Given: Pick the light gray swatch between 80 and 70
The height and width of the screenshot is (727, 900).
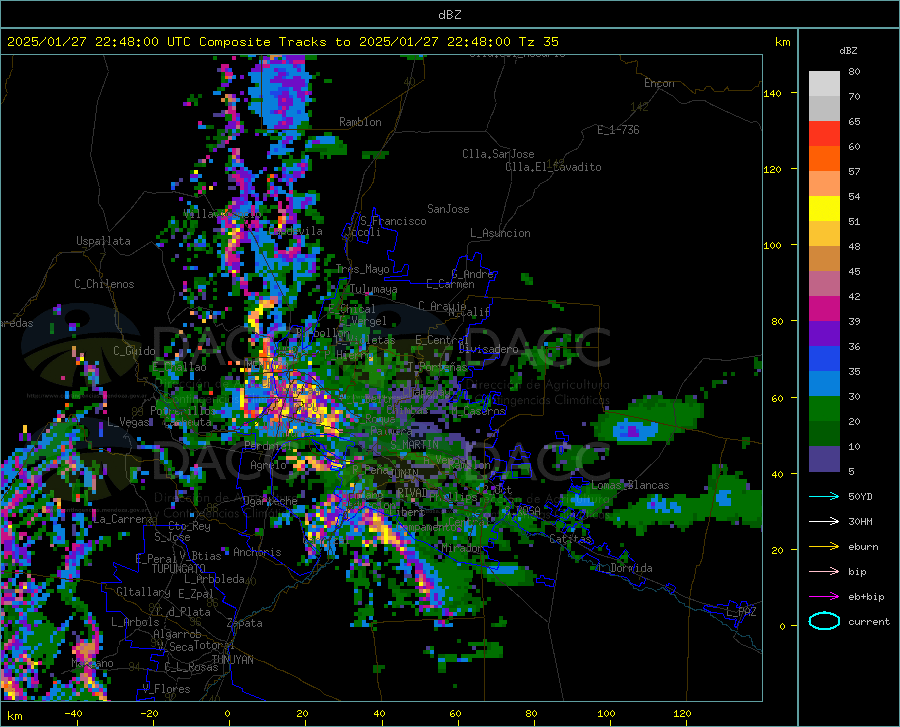Looking at the screenshot, I should point(824,84).
